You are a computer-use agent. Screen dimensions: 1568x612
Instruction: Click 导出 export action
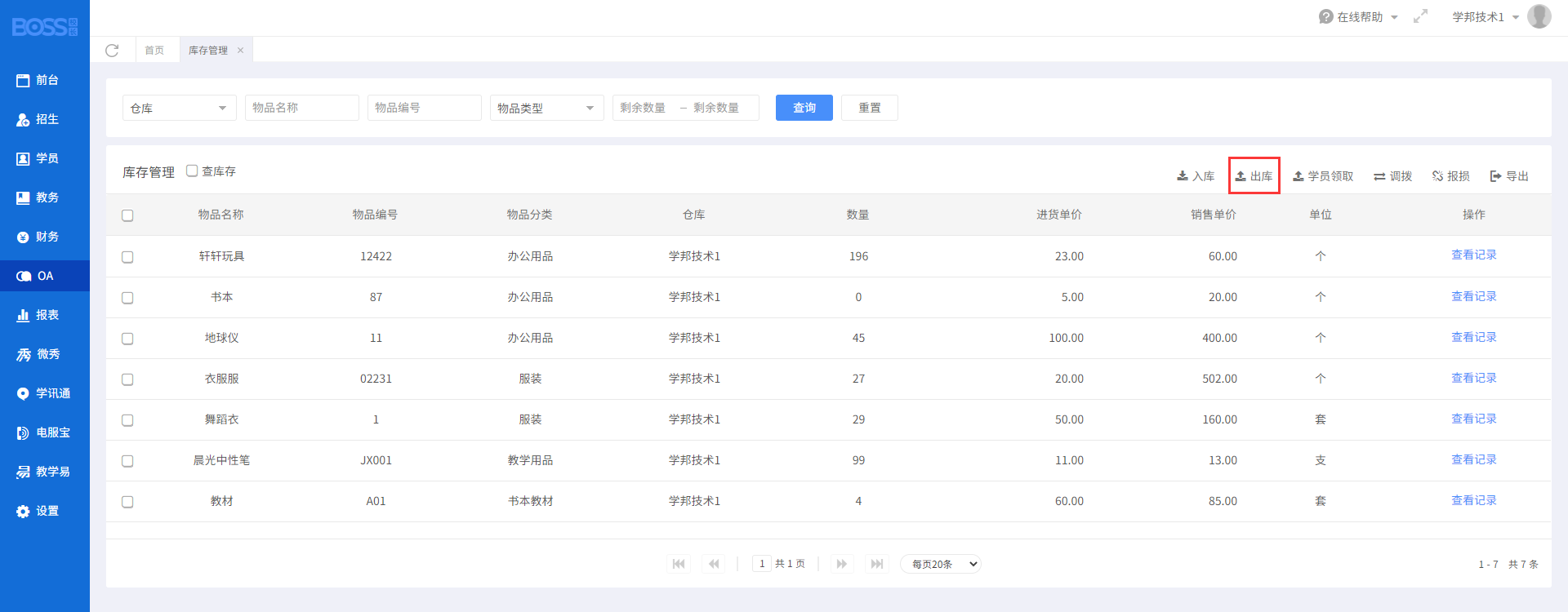1509,176
